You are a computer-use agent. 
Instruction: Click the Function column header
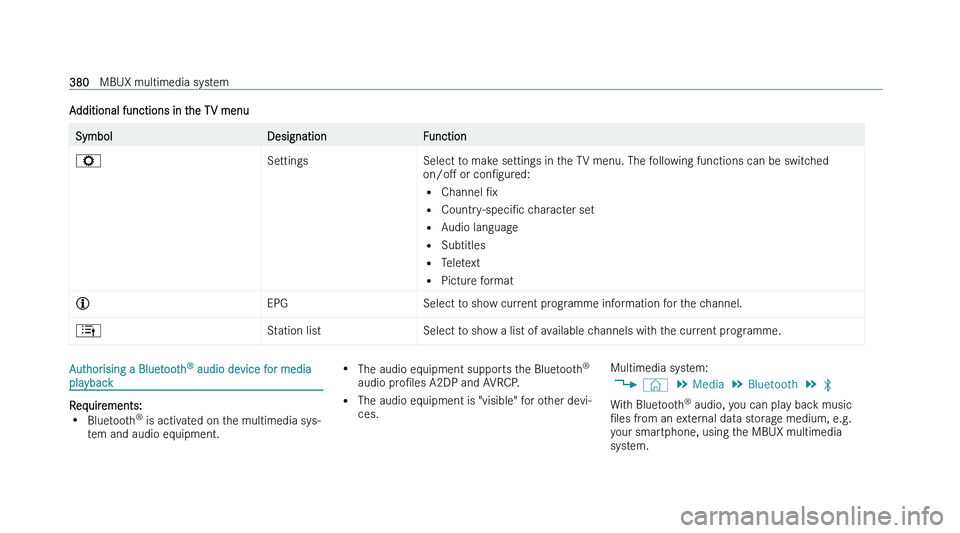(x=444, y=136)
